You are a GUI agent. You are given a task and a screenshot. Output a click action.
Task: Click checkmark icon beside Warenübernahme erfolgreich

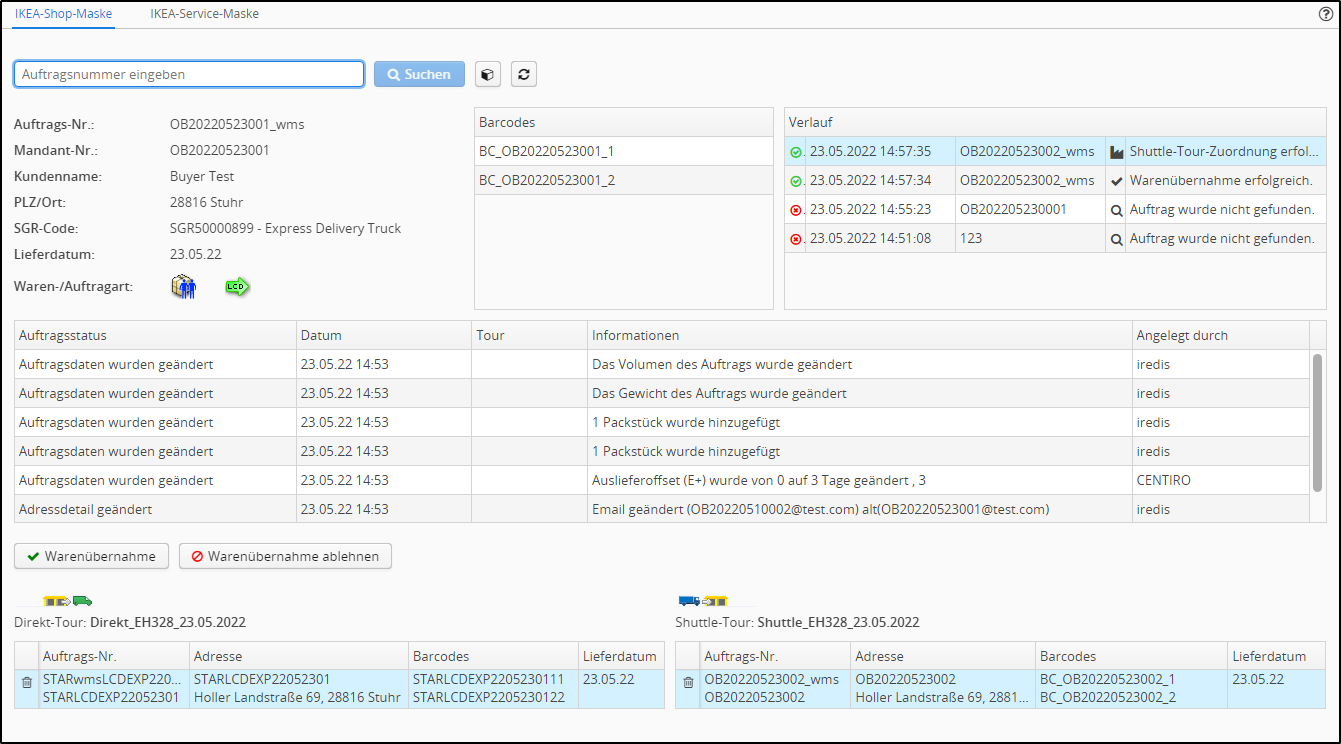pyautogui.click(x=1117, y=181)
